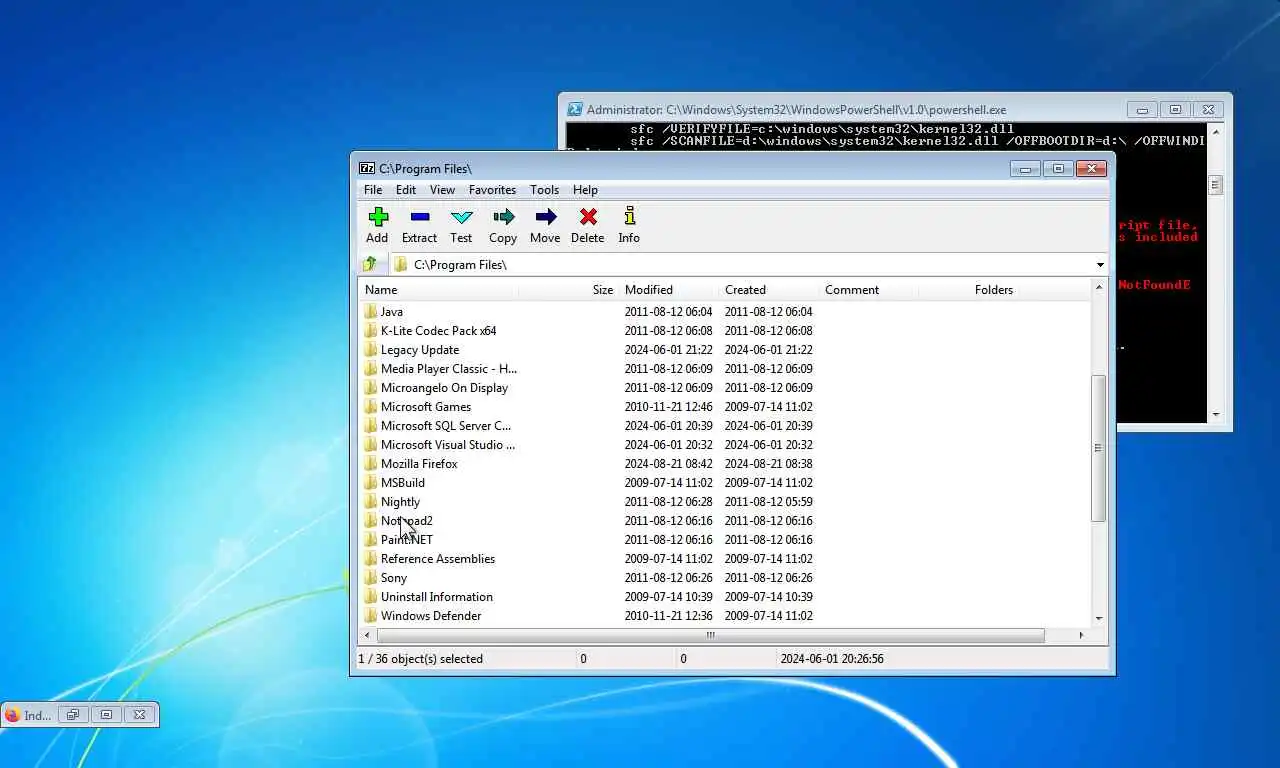
Task: Open the Favorites menu
Action: 492,189
